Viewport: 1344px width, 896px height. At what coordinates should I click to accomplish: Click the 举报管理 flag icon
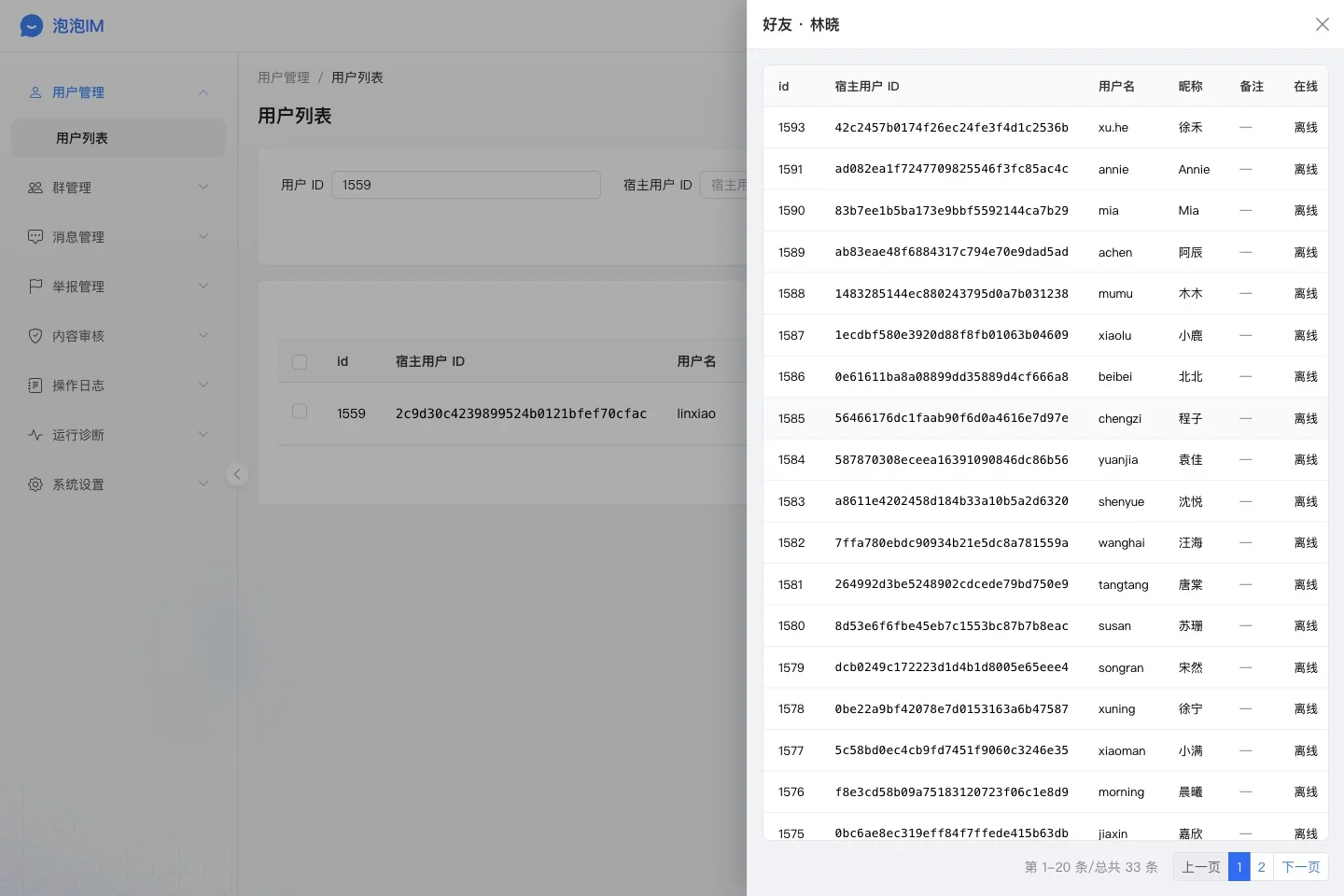(35, 287)
